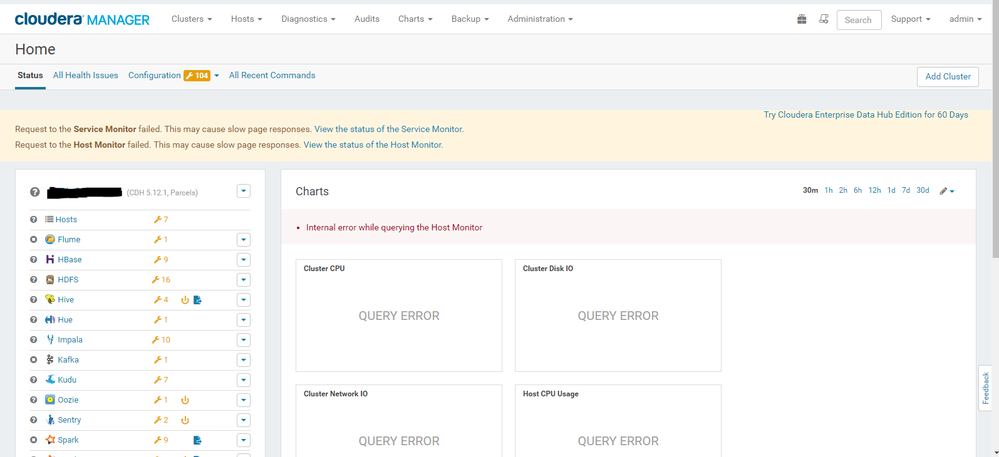
Task: Click Hive stale configuration restart icon
Action: click(185, 300)
